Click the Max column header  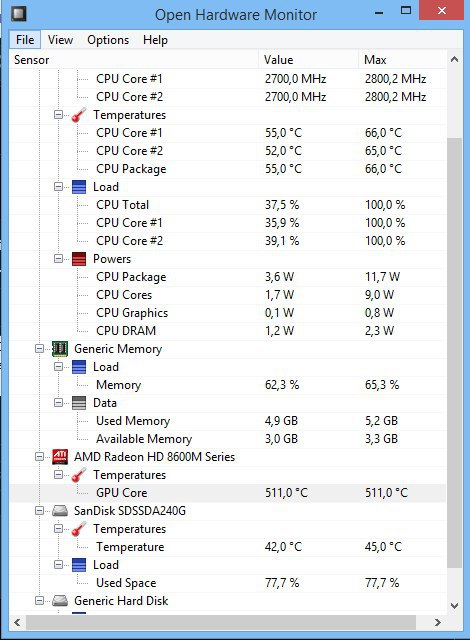402,60
